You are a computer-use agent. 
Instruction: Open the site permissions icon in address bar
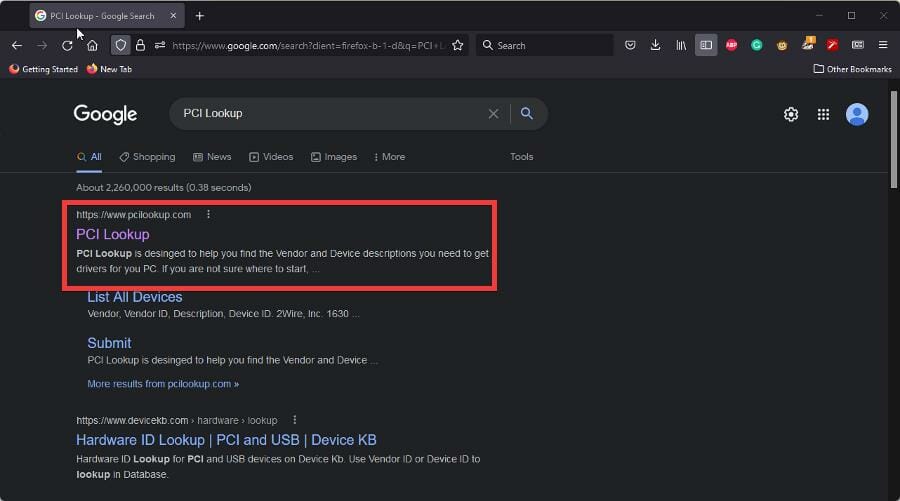[160, 45]
